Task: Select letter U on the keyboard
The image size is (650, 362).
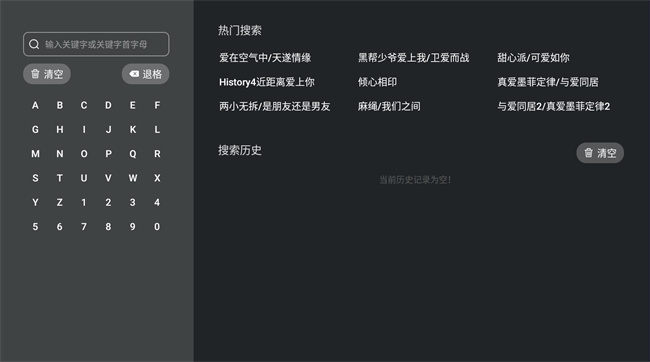Action: [x=84, y=178]
